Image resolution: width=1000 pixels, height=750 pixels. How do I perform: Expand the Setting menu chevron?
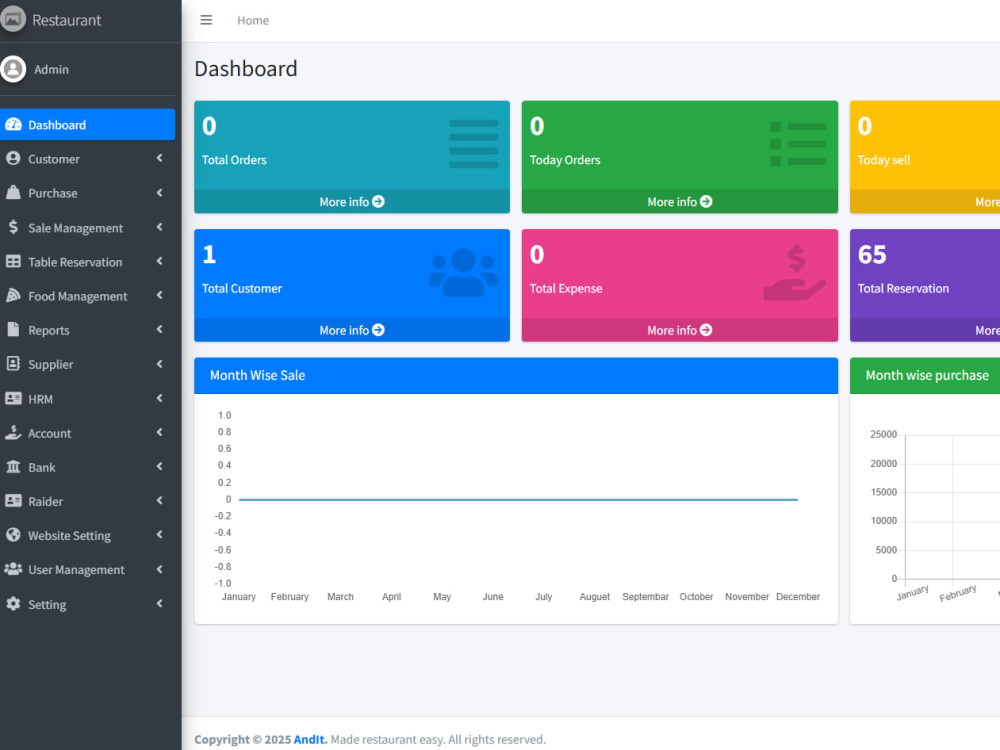coord(159,603)
